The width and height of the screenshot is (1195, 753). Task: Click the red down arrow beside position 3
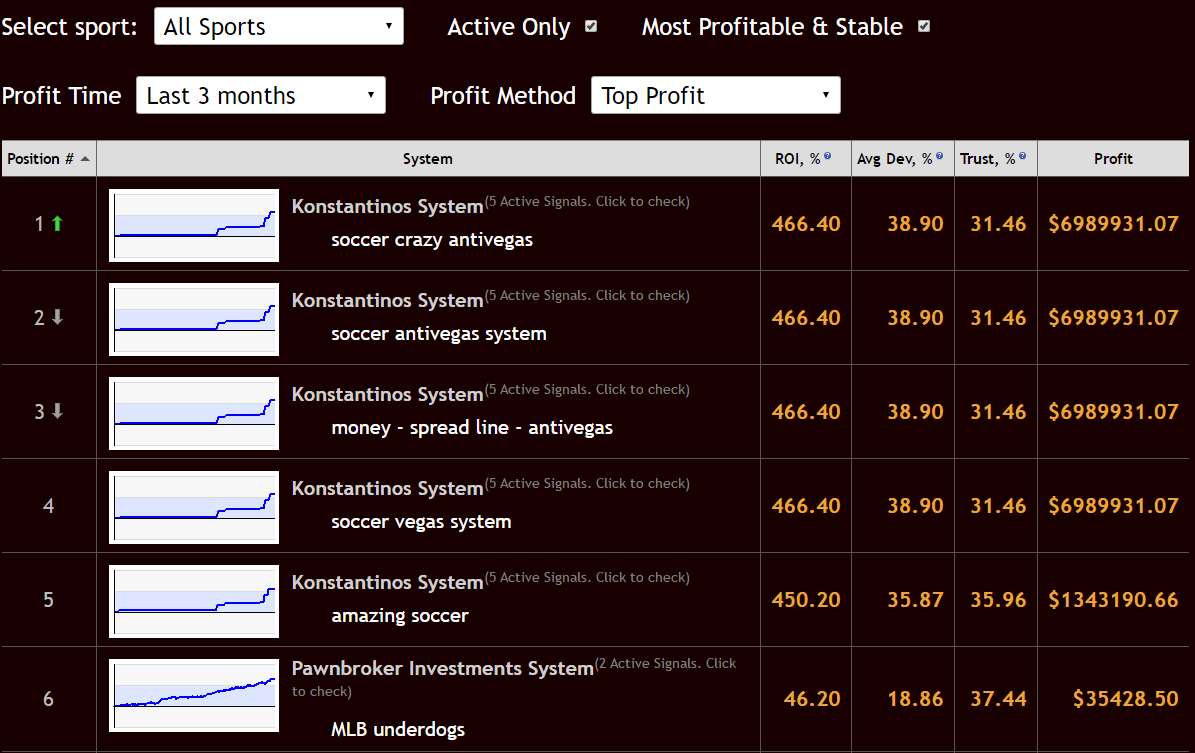coord(57,412)
